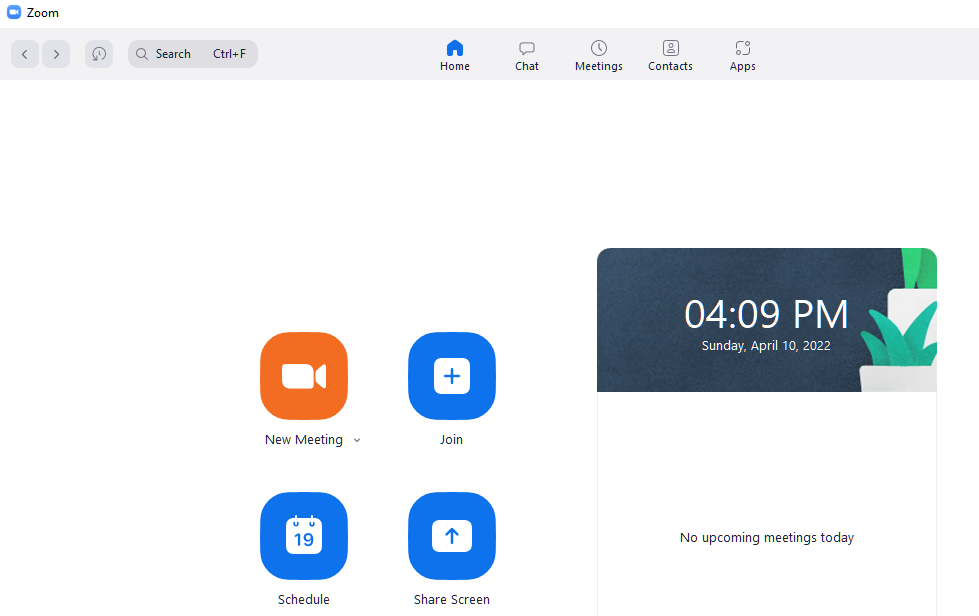This screenshot has height=616, width=979.
Task: Switch to the Home tab
Action: click(x=455, y=56)
